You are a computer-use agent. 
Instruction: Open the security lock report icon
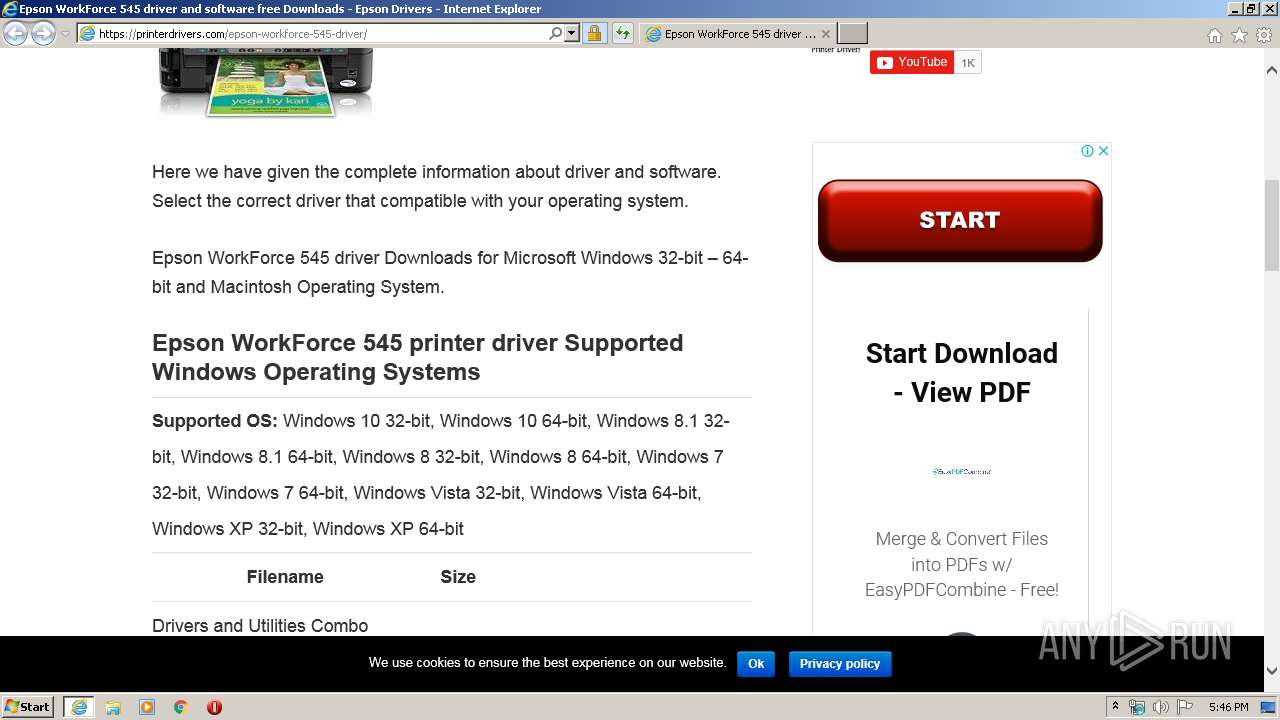pos(594,33)
